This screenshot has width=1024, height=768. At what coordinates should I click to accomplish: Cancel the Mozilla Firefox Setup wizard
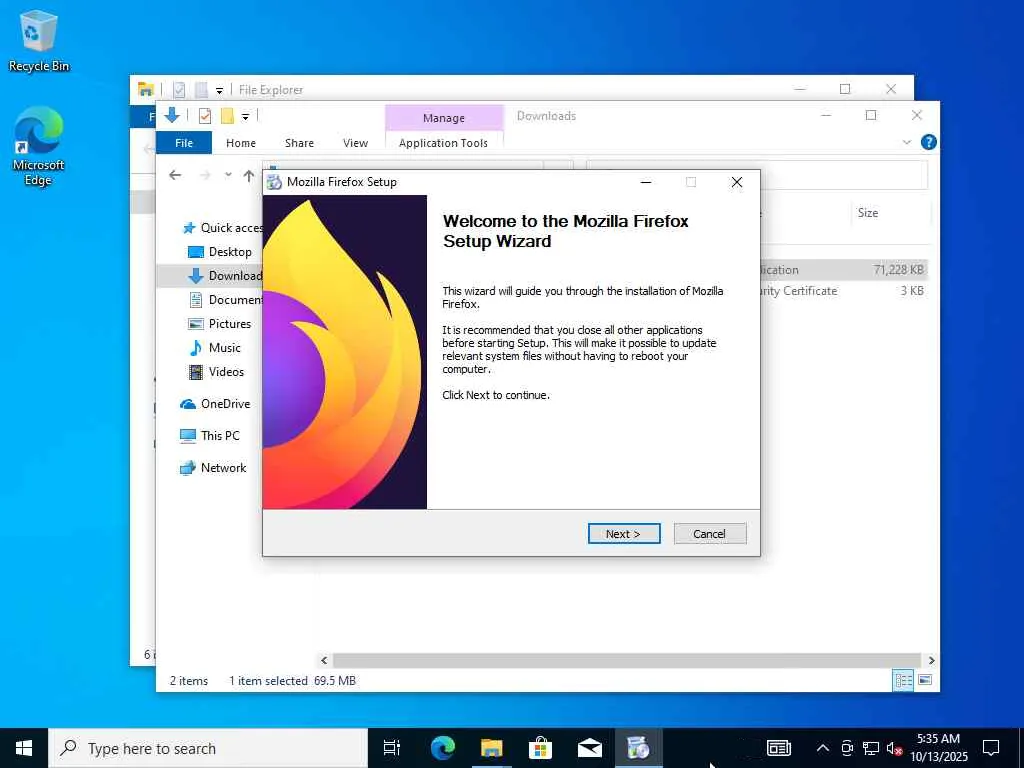click(710, 534)
